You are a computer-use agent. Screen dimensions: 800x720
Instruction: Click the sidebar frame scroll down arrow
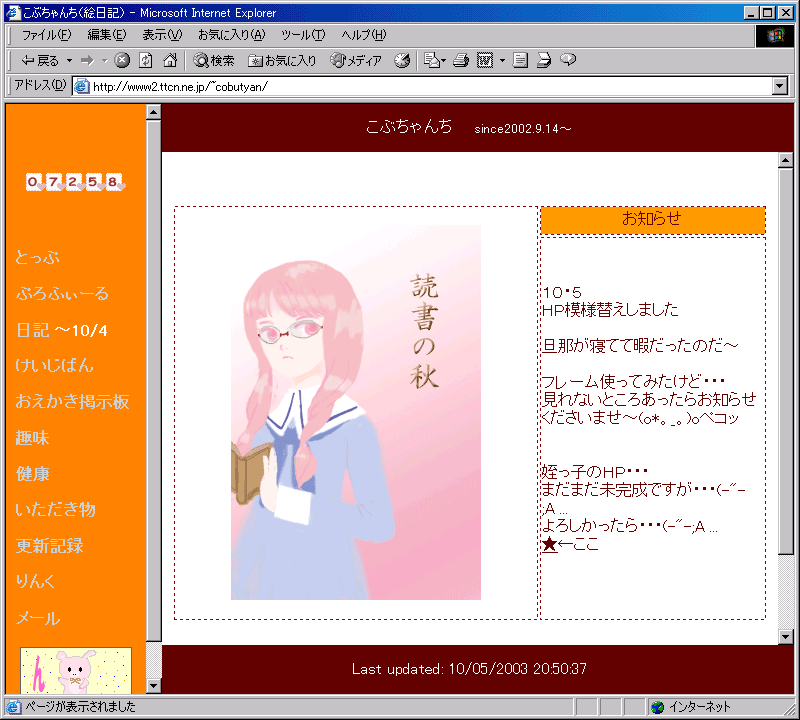click(154, 686)
